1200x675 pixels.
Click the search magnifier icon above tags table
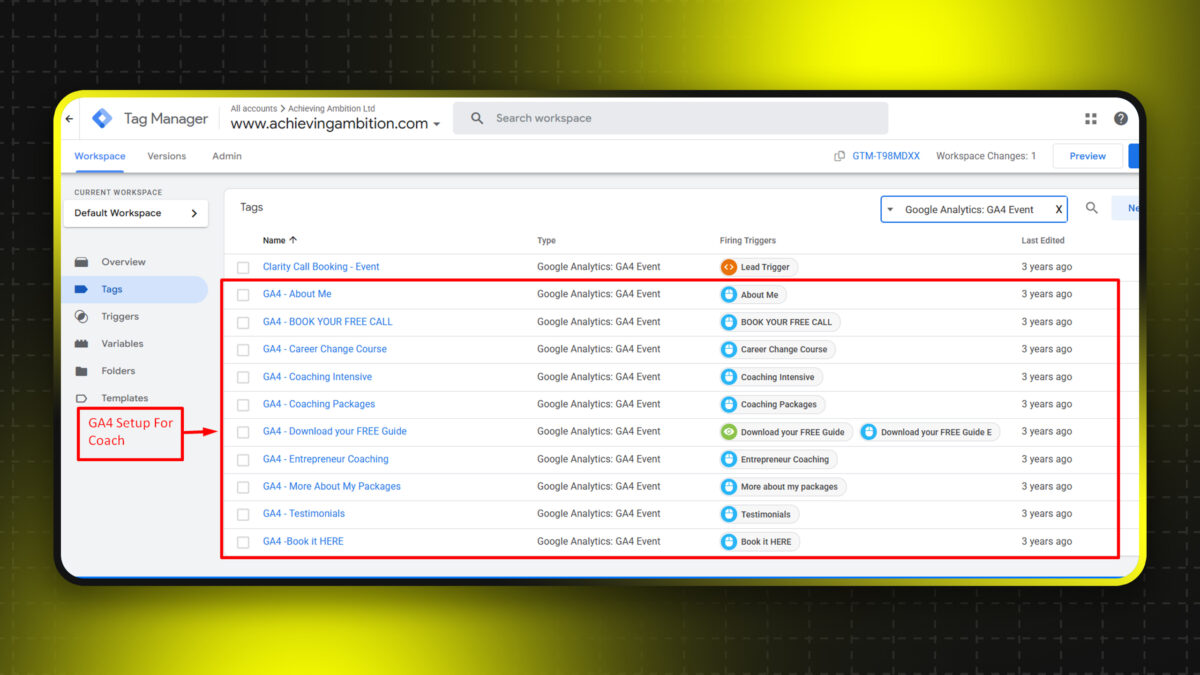[1092, 208]
